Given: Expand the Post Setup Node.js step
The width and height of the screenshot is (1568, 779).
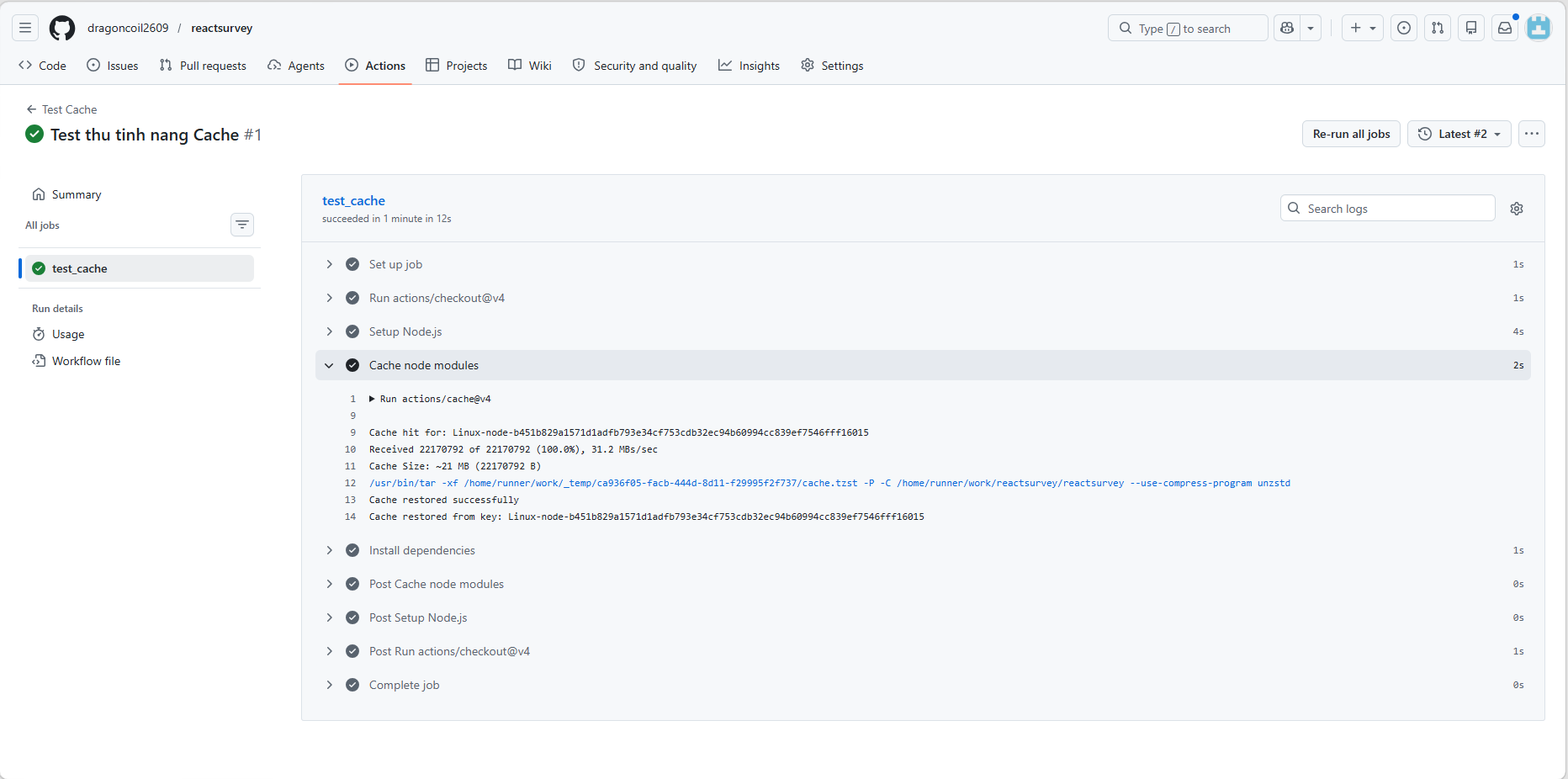Looking at the screenshot, I should (x=923, y=617).
